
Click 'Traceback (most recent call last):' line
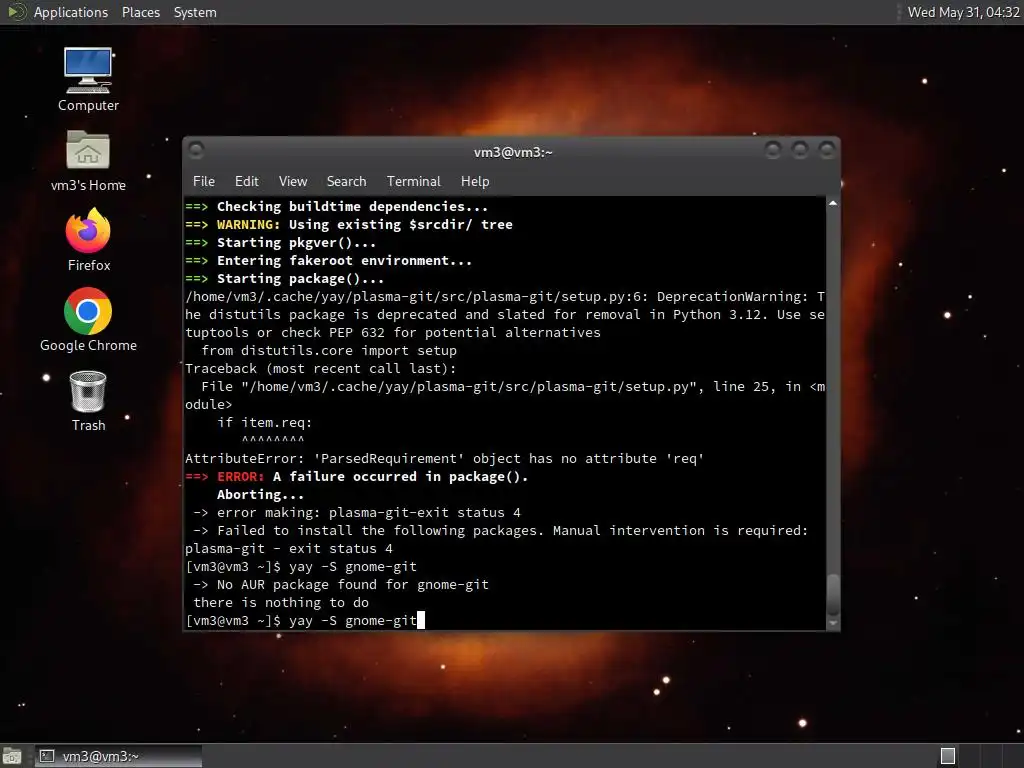click(321, 368)
